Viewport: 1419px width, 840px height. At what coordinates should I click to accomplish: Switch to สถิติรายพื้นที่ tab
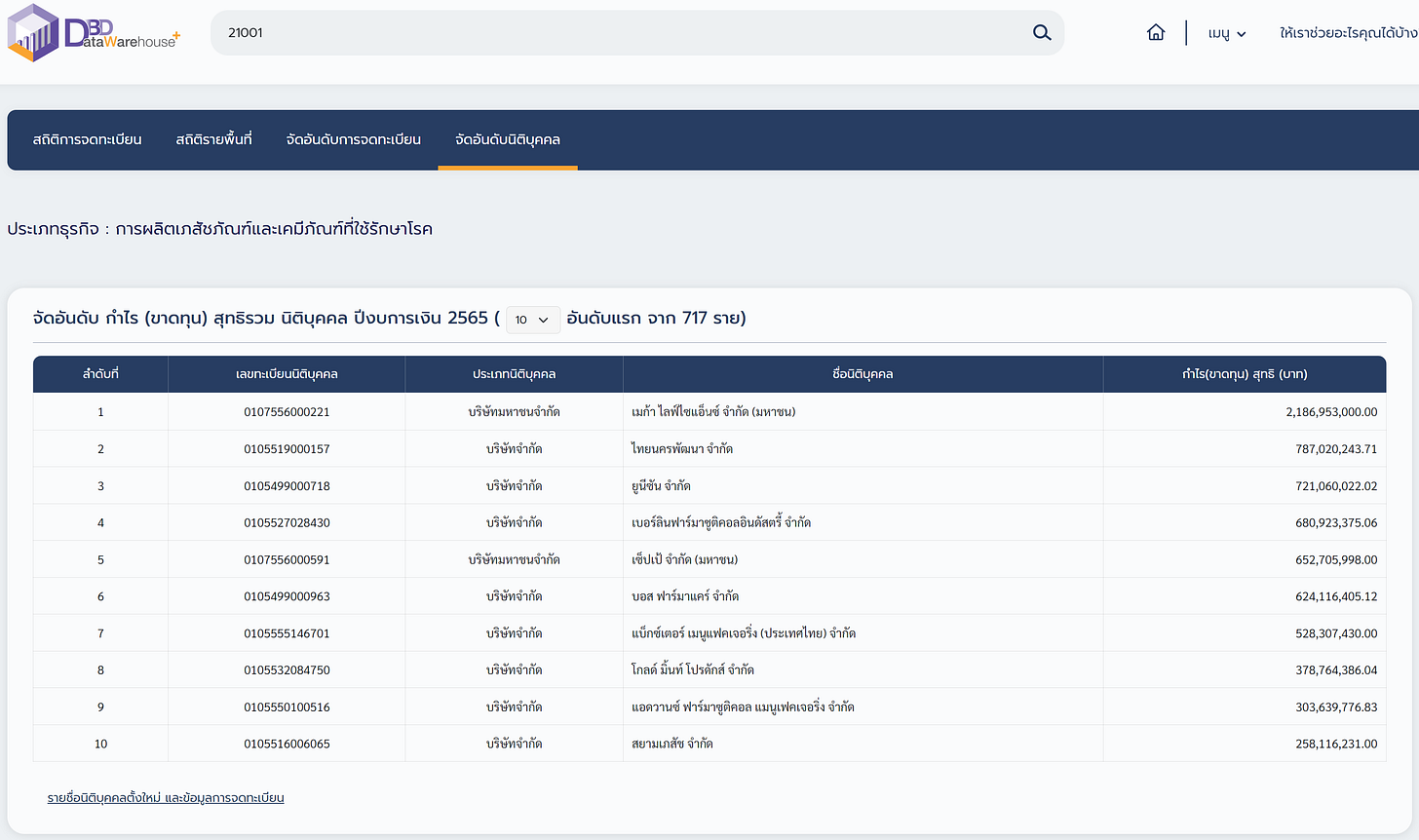point(213,139)
